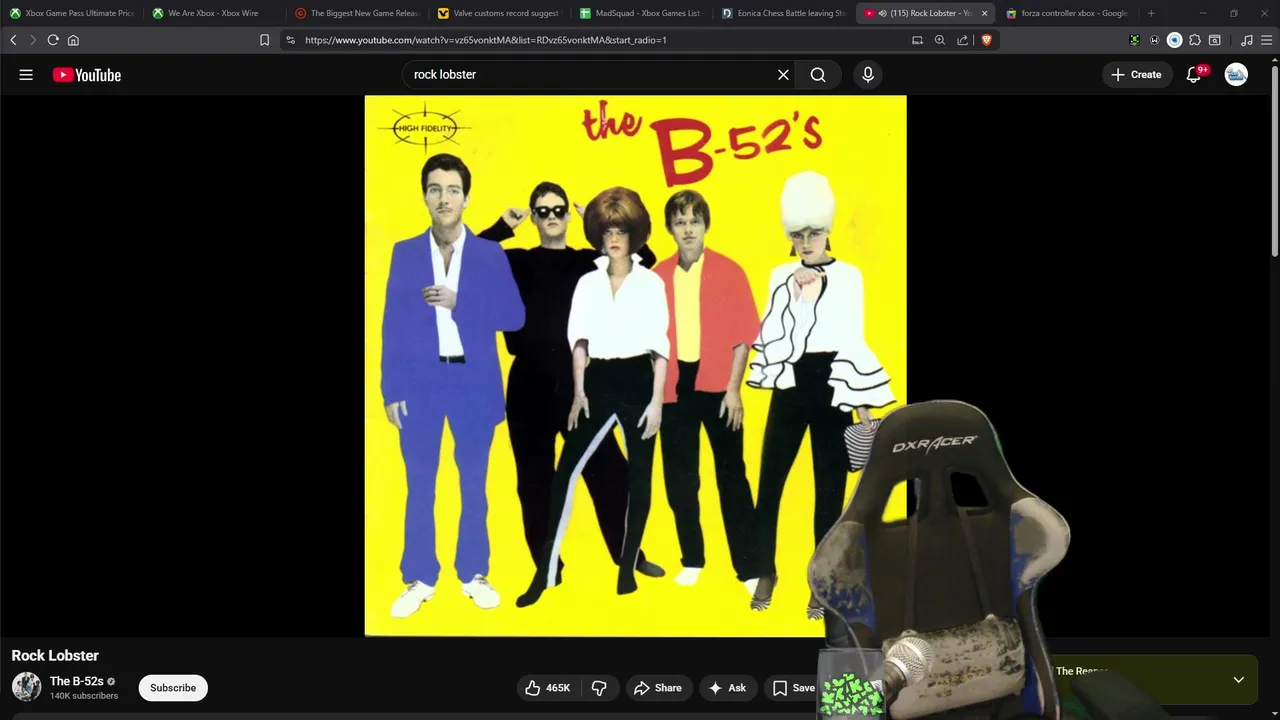Bookmark this page
Image resolution: width=1280 pixels, height=720 pixels.
264,40
